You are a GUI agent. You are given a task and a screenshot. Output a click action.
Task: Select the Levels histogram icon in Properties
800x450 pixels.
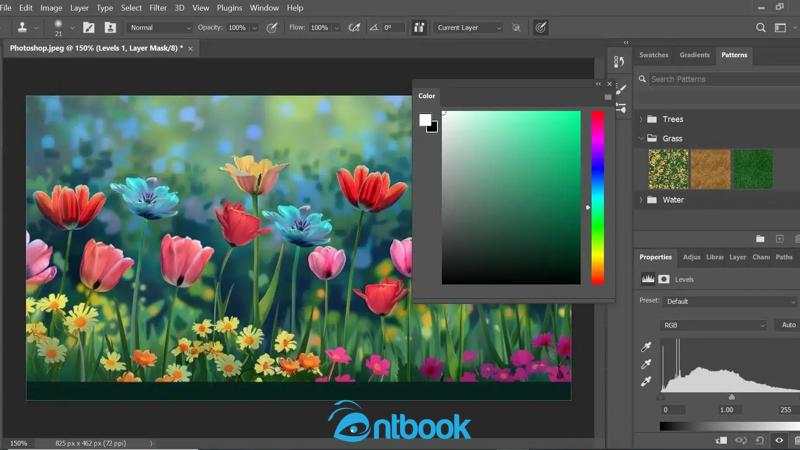647,279
